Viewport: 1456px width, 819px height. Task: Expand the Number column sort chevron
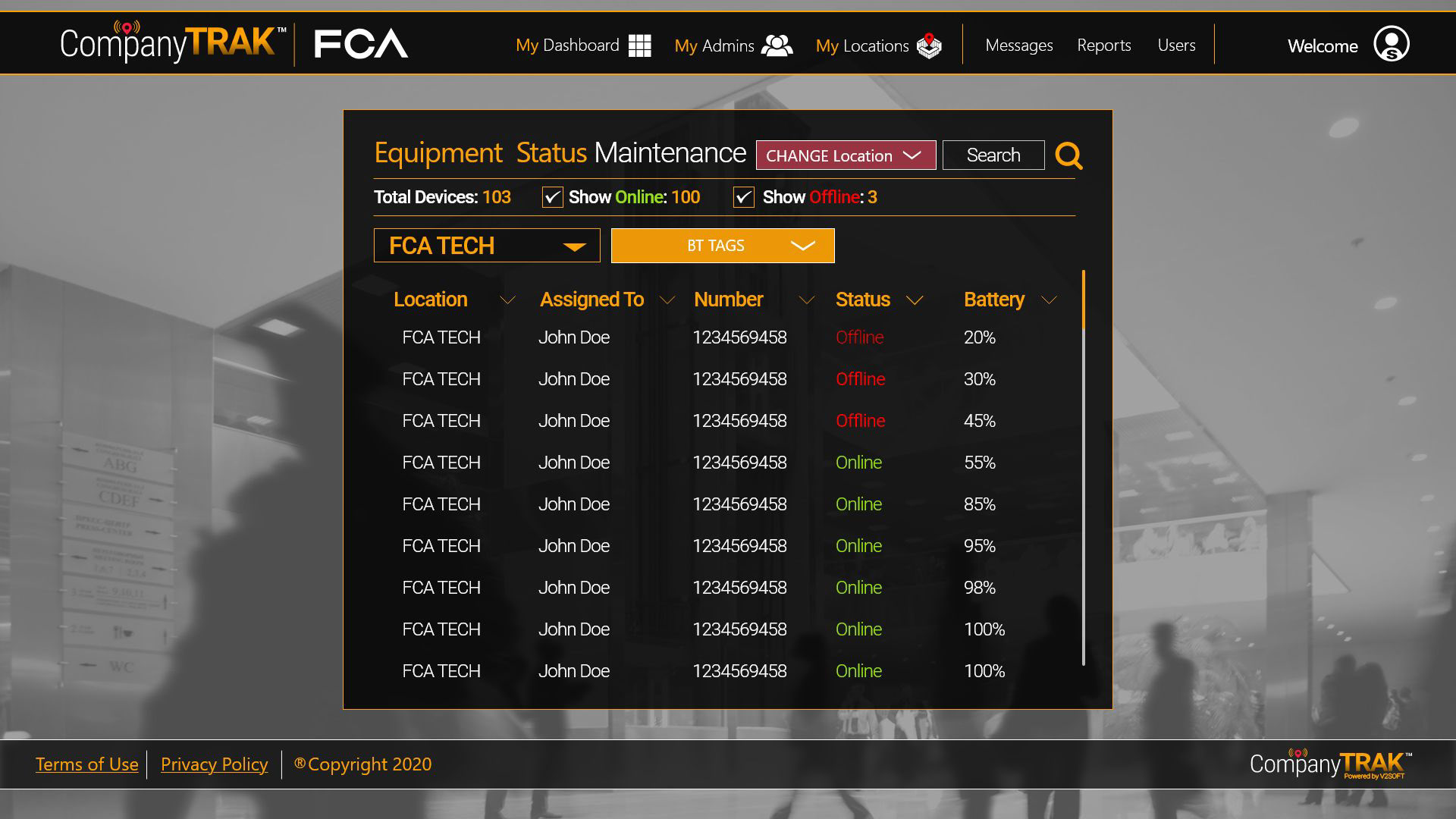point(807,301)
